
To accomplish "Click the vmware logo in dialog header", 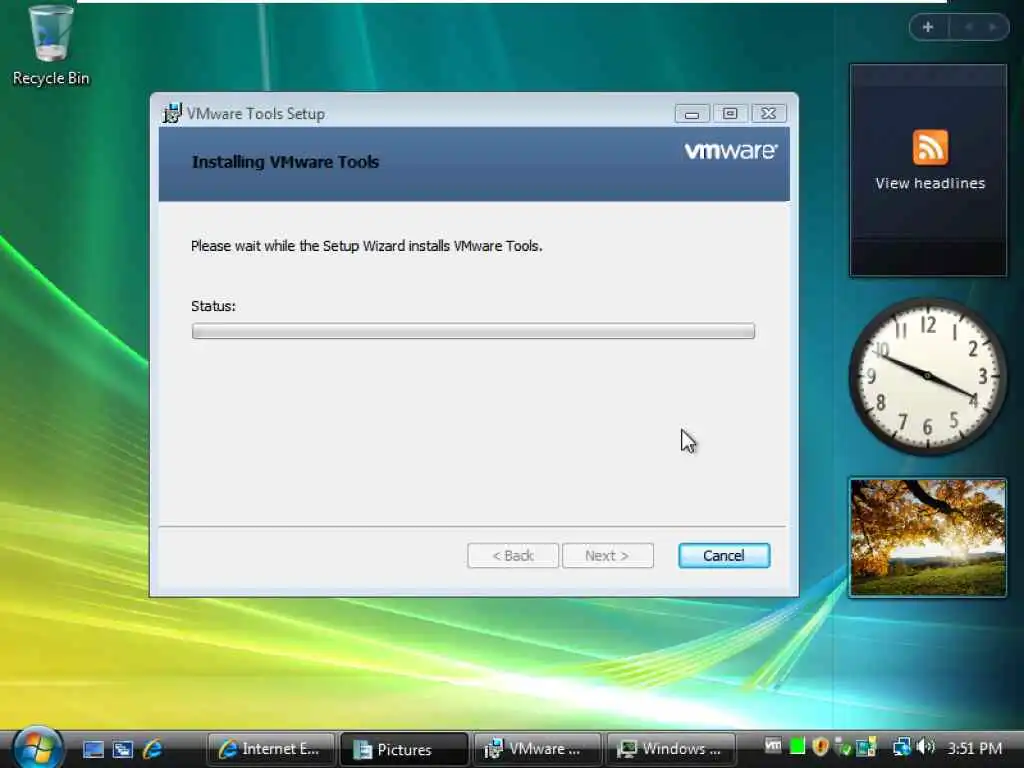I will (731, 151).
